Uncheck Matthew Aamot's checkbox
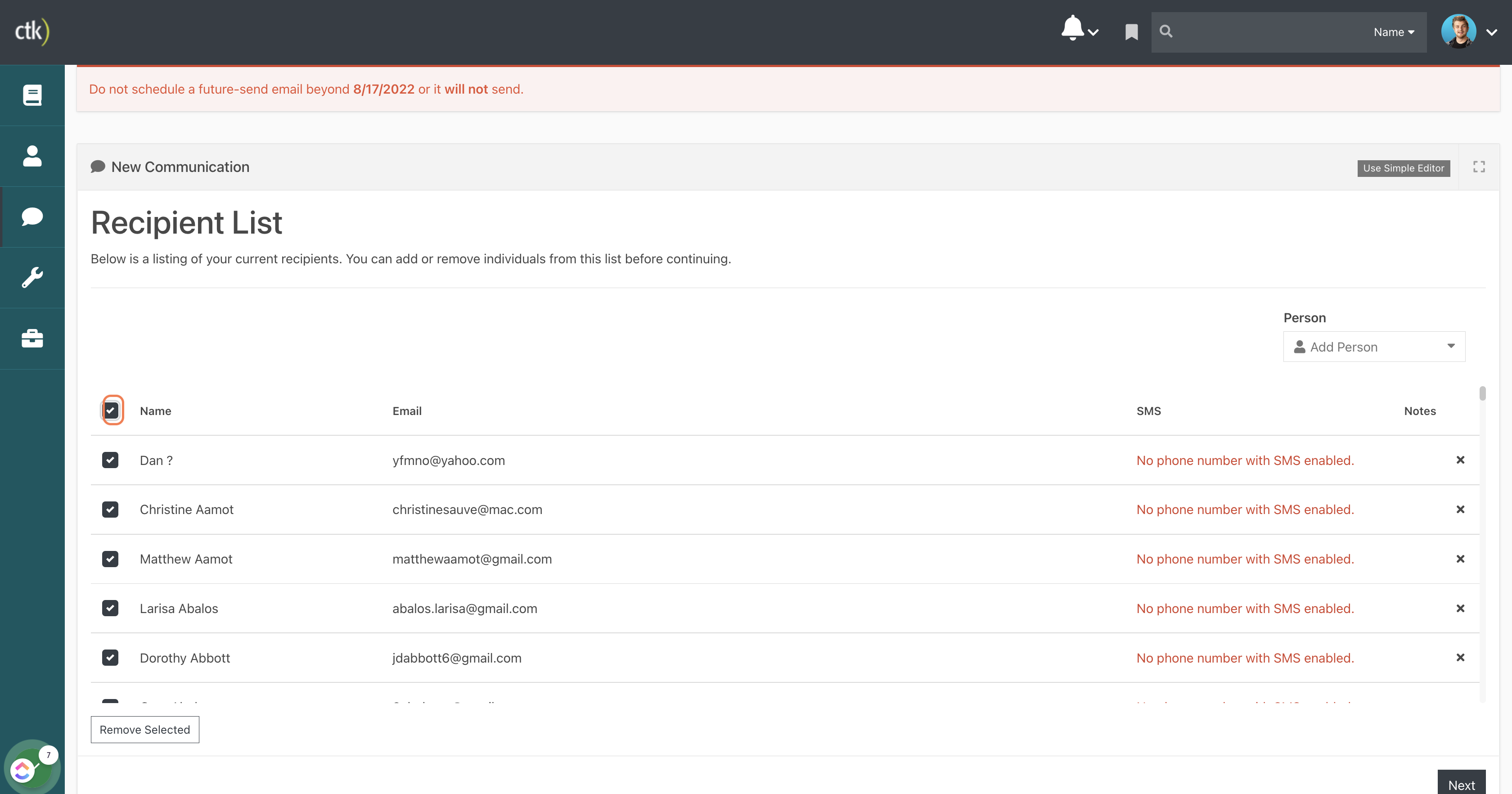The image size is (1512, 794). (110, 559)
